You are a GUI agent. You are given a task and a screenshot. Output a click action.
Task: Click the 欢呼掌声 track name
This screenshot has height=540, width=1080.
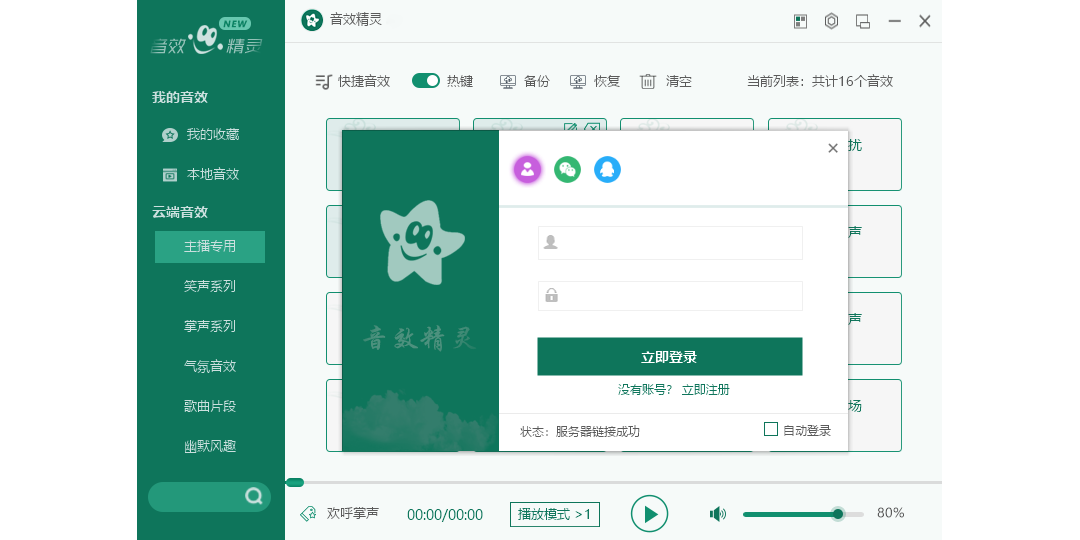(x=353, y=513)
